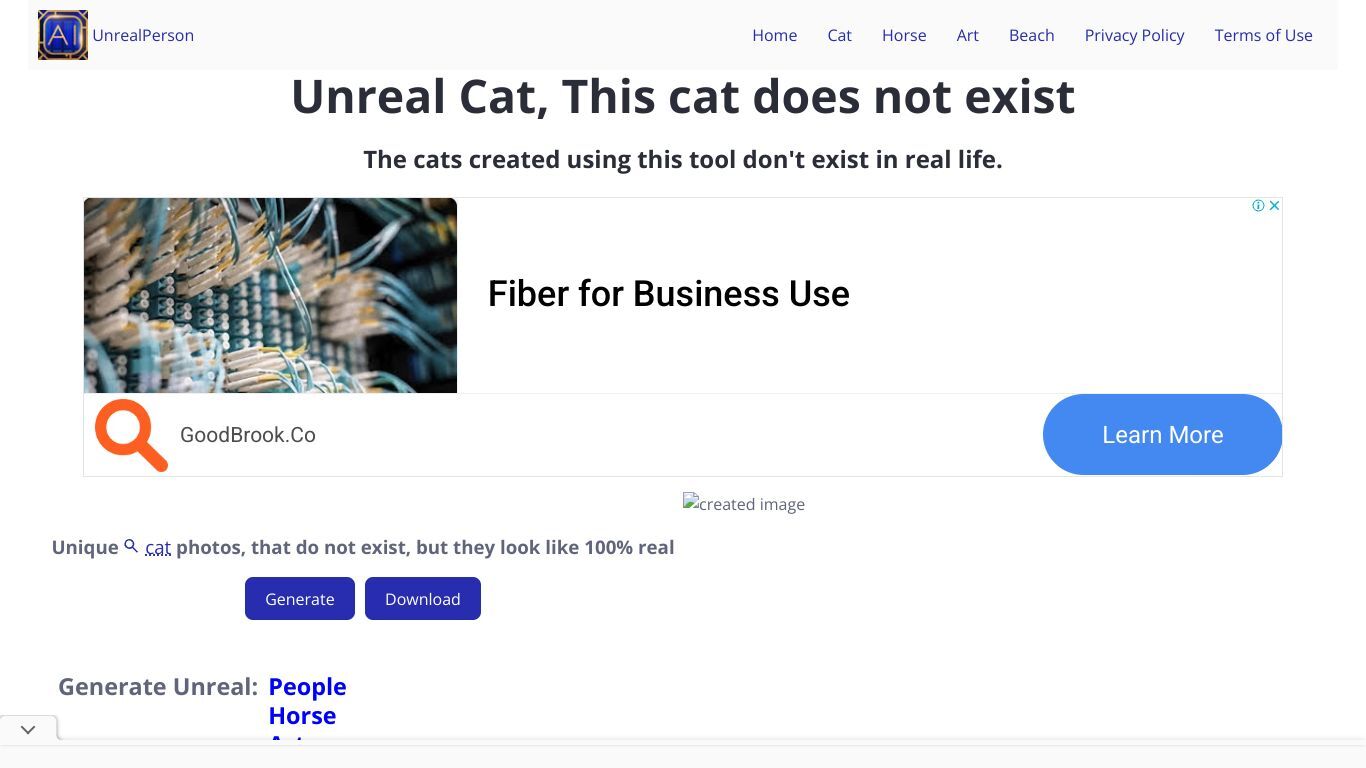Open the Home menu item
The image size is (1366, 768).
point(775,35)
